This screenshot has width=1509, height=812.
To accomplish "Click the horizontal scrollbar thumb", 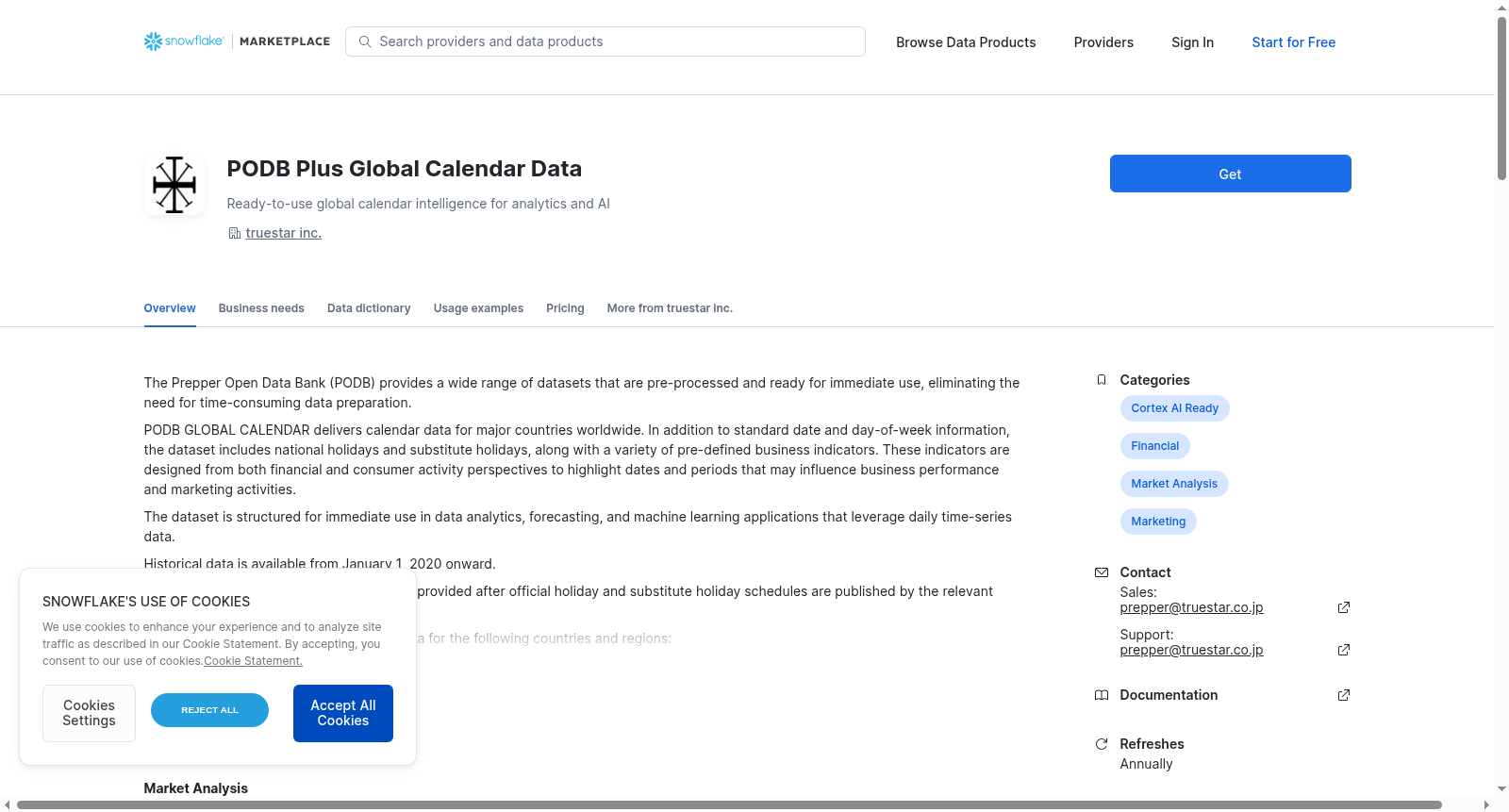I will (729, 804).
